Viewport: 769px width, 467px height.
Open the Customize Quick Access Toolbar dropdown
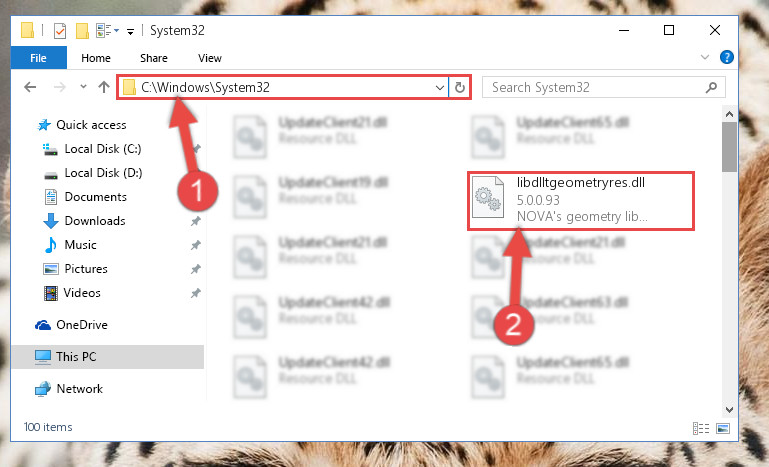(130, 32)
